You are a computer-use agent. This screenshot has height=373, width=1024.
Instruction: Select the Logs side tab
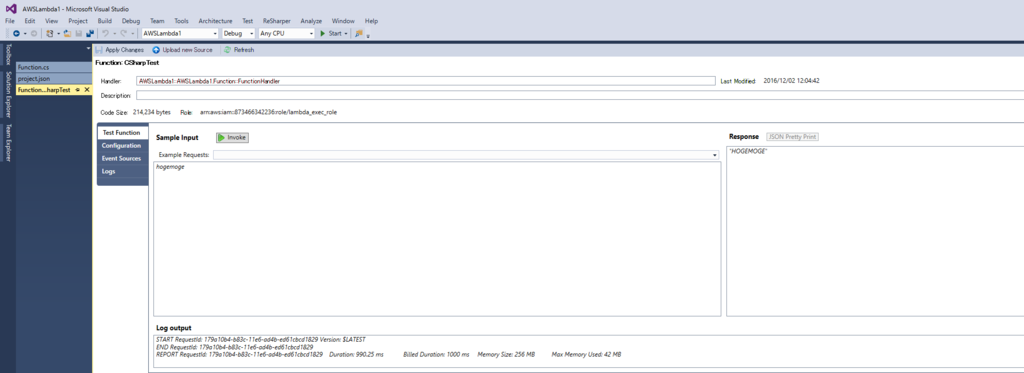click(122, 171)
